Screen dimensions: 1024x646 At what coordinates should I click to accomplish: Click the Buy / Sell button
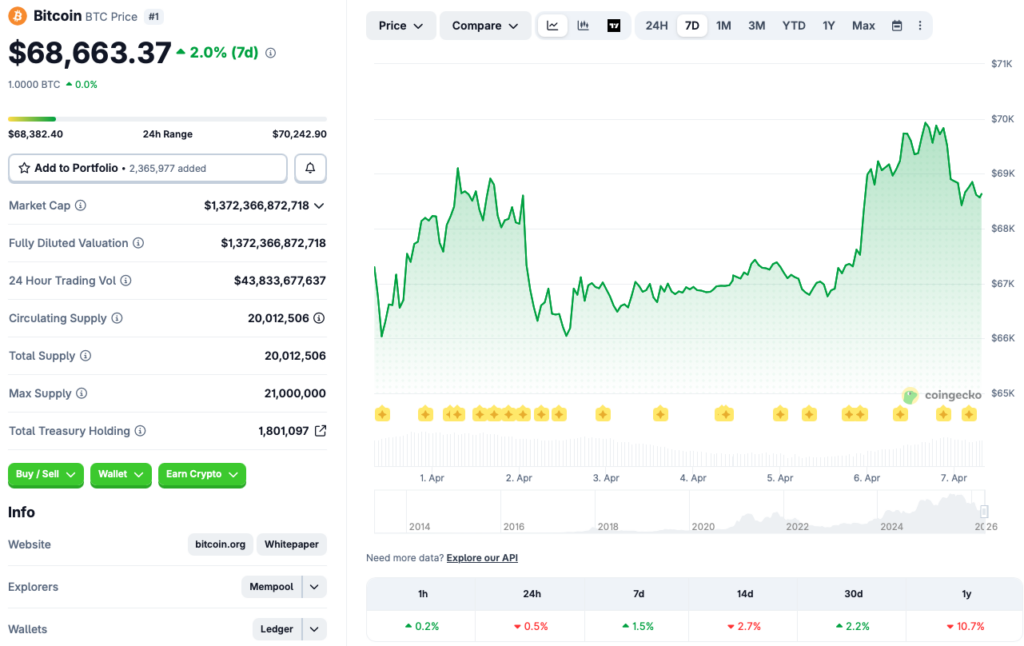pyautogui.click(x=45, y=475)
